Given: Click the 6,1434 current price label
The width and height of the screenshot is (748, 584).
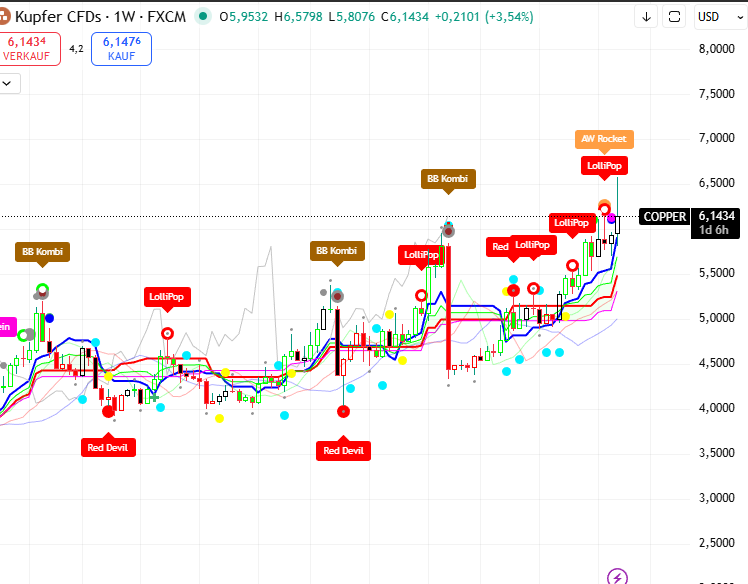Looking at the screenshot, I should point(716,216).
